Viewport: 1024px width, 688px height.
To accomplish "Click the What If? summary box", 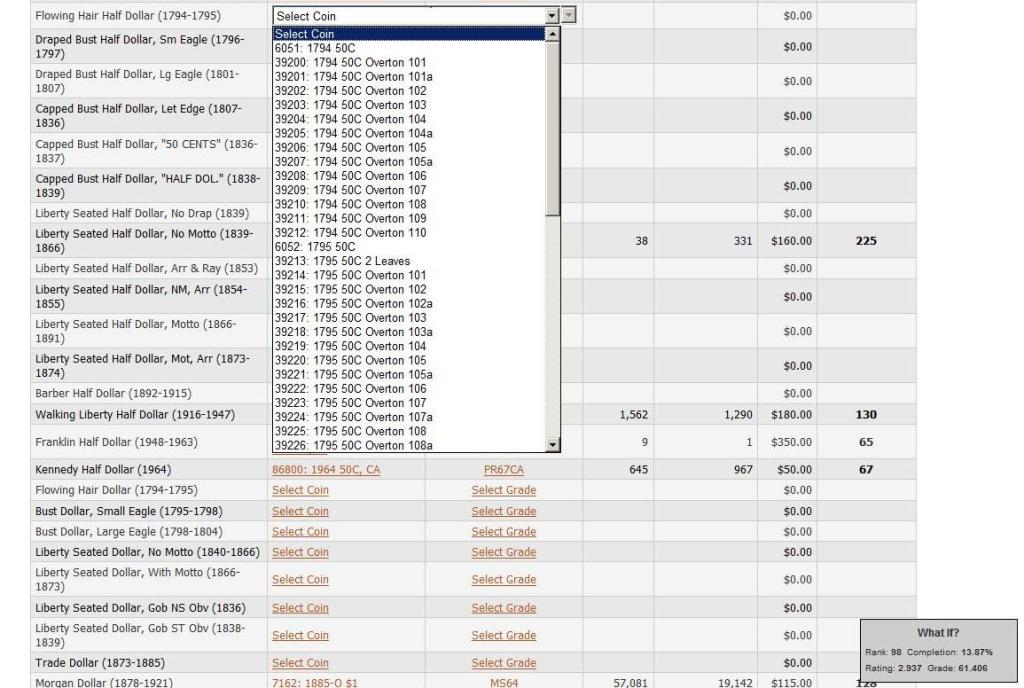I will click(938, 650).
